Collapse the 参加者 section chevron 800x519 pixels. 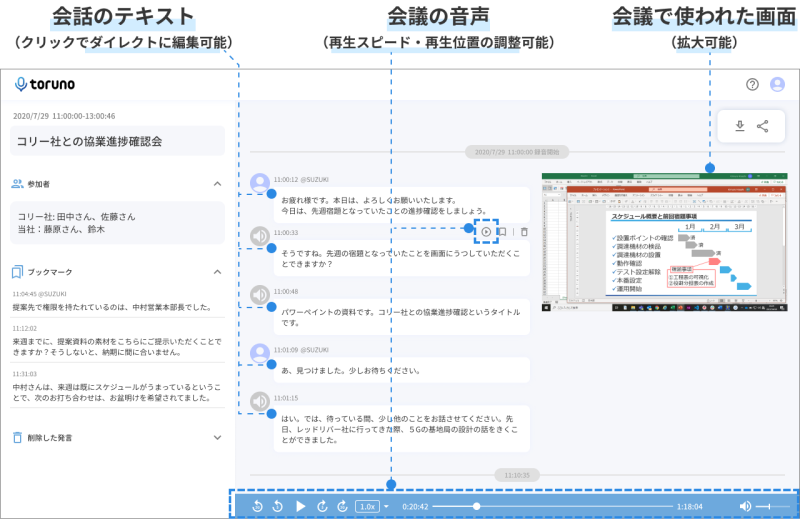(x=217, y=184)
